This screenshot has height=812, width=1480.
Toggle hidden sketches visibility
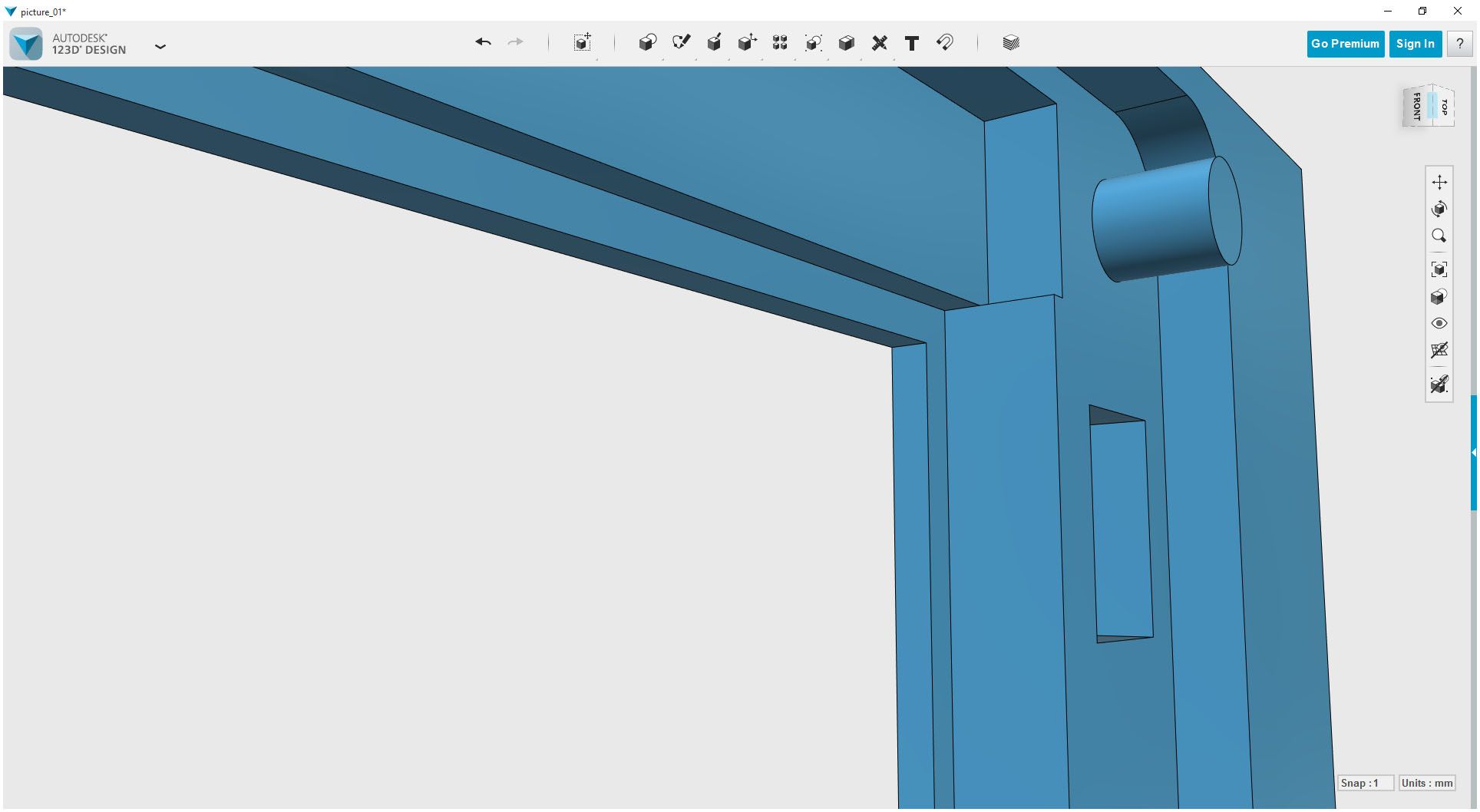[1440, 385]
